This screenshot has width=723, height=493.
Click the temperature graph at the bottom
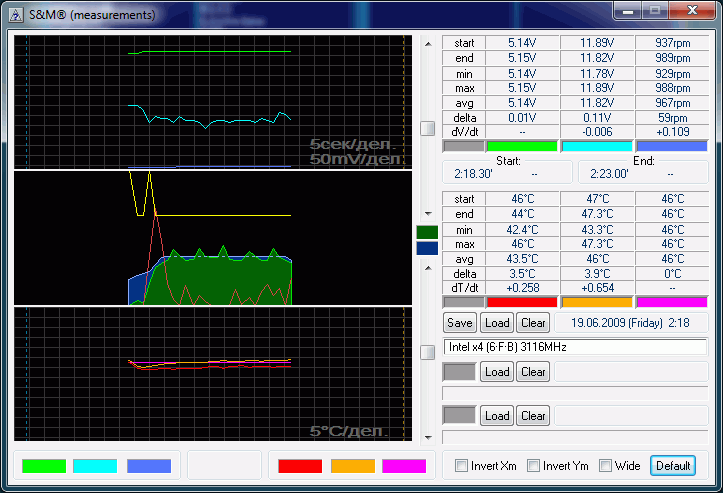213,374
